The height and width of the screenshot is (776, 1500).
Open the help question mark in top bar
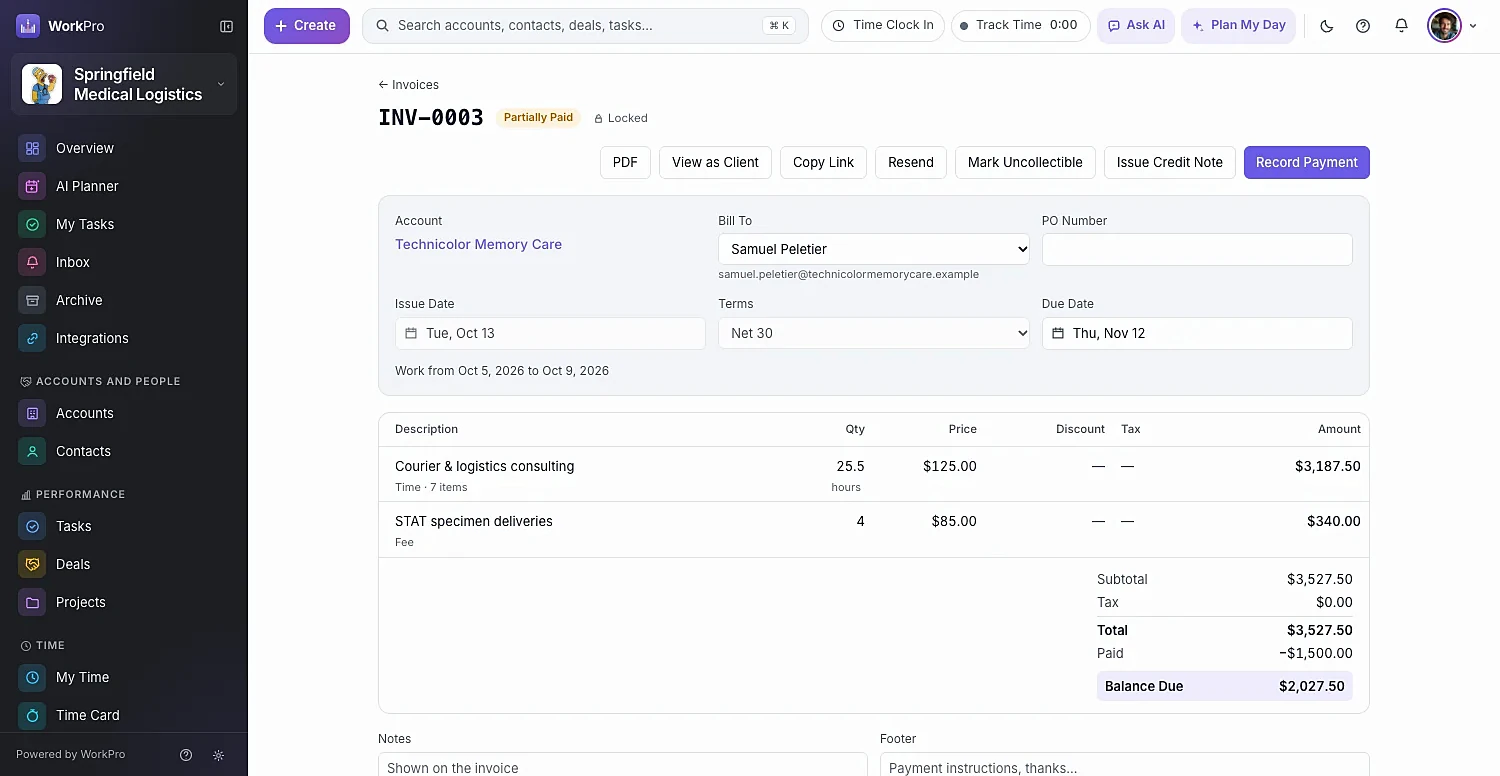(x=1363, y=26)
